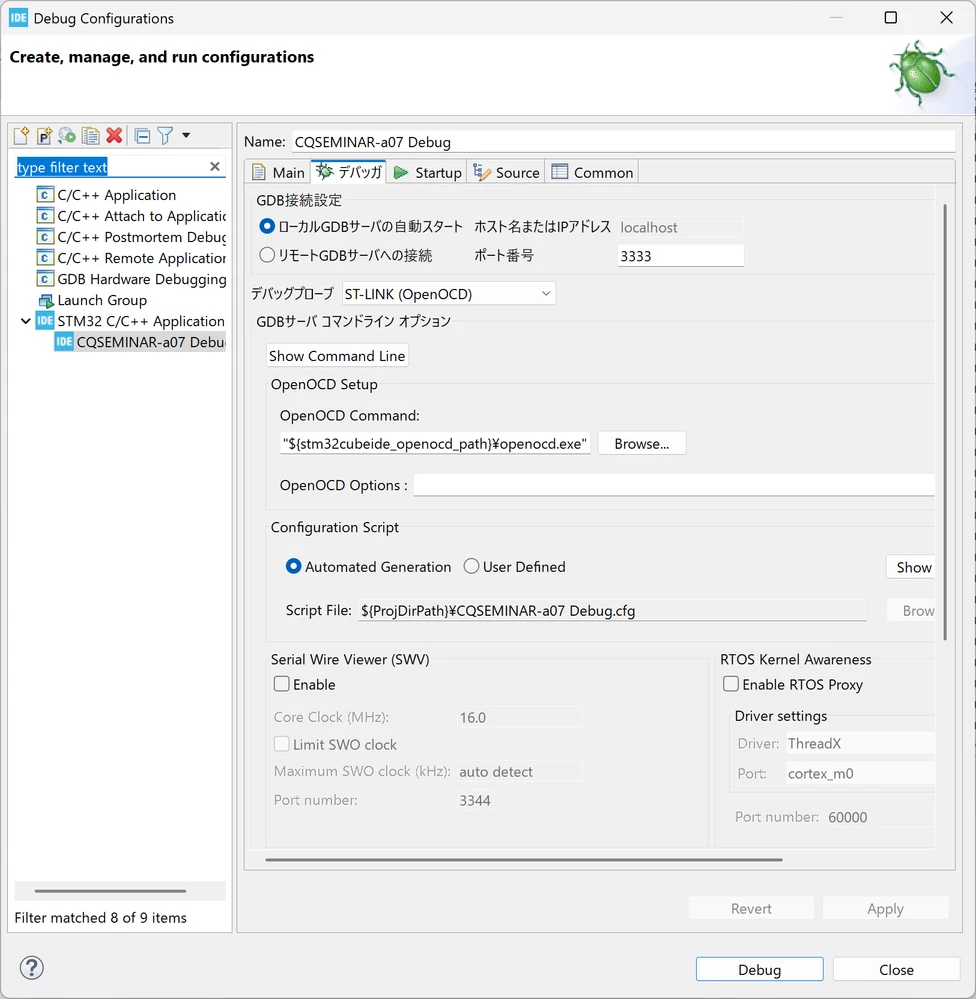Open the デバッグプローブ ST-LINK (OpenOCD) dropdown

449,294
